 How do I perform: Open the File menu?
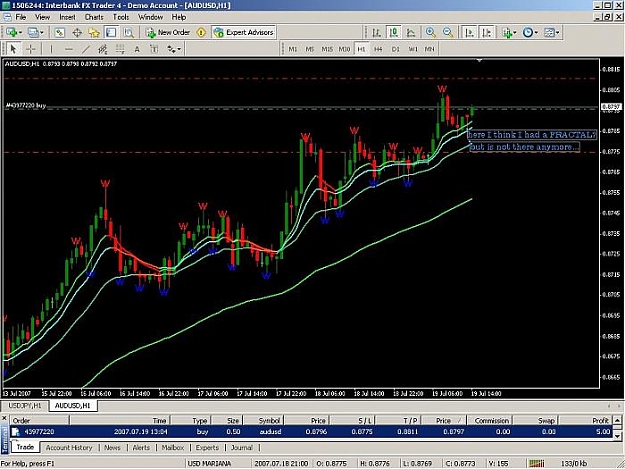(x=21, y=17)
